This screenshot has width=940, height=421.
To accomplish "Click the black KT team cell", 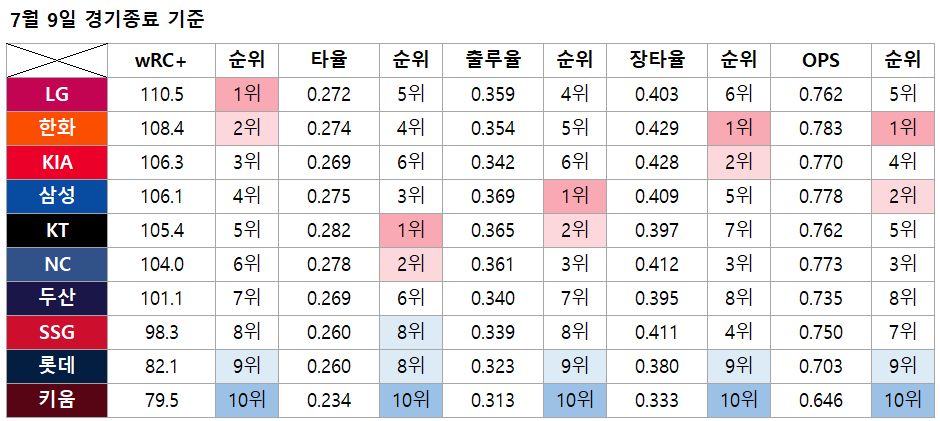I will click(x=58, y=230).
